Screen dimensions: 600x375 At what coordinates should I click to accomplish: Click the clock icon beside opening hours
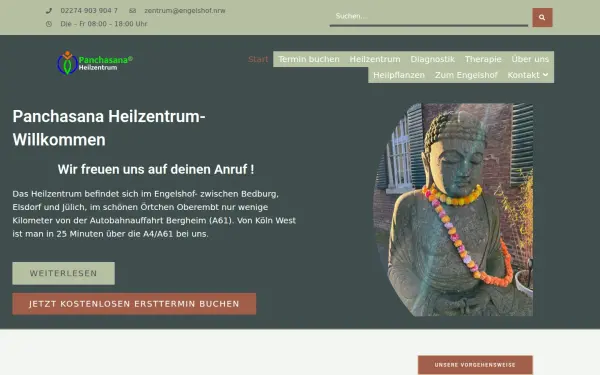(49, 24)
